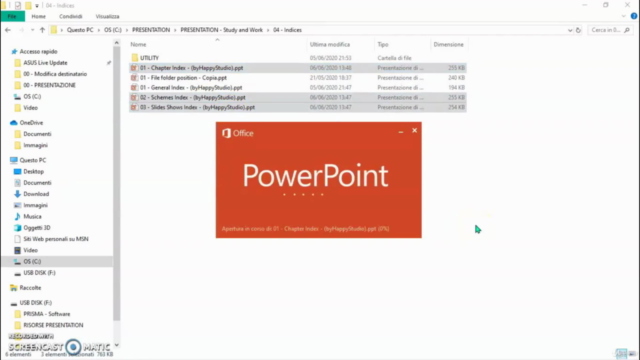Click the Office logo on splash screen
Screen dimensions: 640x360
pyautogui.click(x=226, y=133)
